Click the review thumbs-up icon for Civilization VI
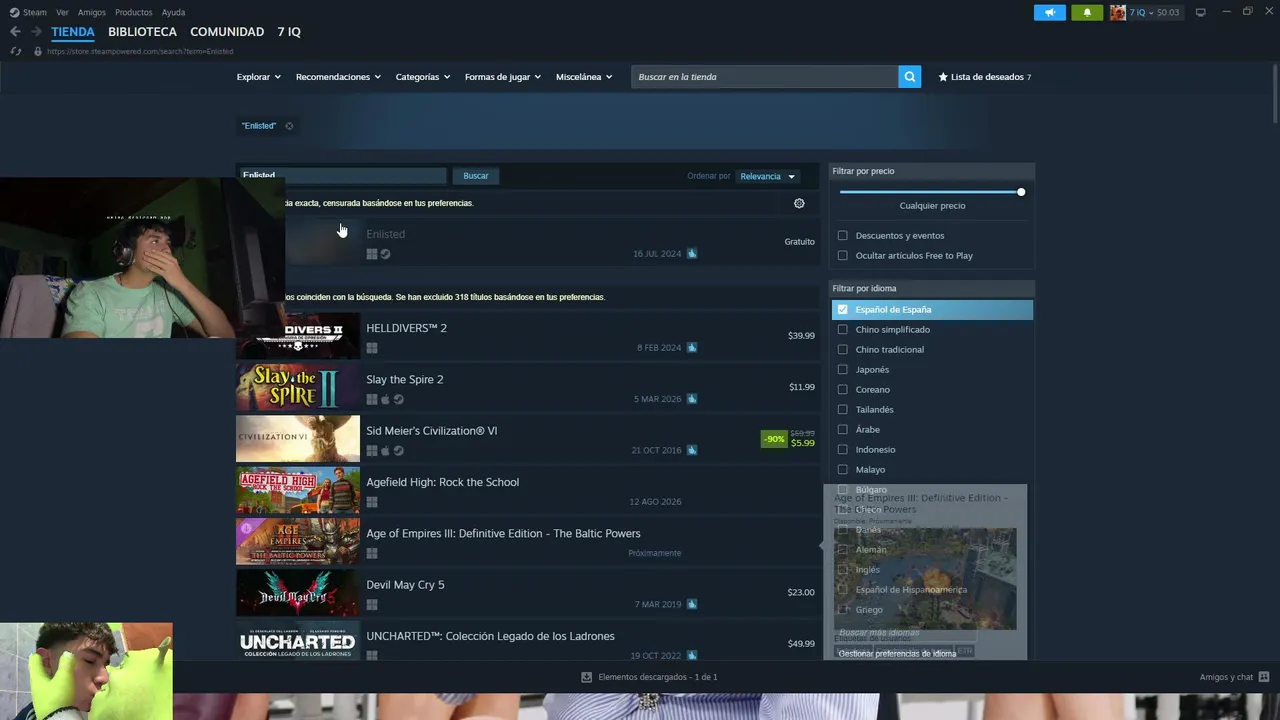Image resolution: width=1280 pixels, height=720 pixels. pyautogui.click(x=692, y=450)
